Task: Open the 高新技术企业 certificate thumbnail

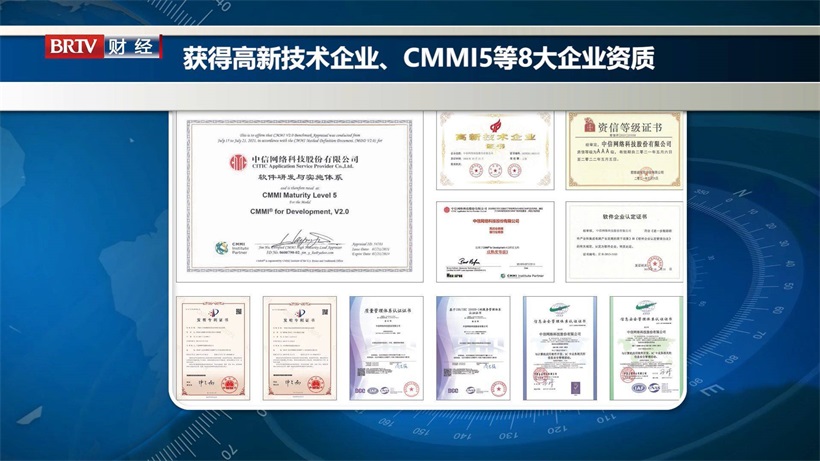Action: (x=495, y=151)
